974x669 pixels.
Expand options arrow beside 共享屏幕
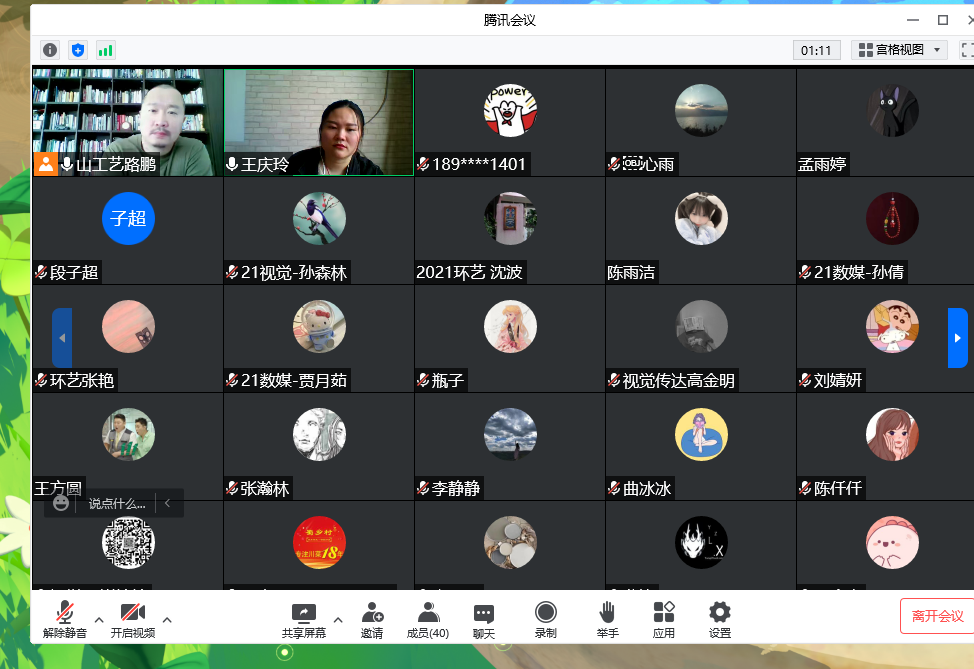pyautogui.click(x=338, y=620)
